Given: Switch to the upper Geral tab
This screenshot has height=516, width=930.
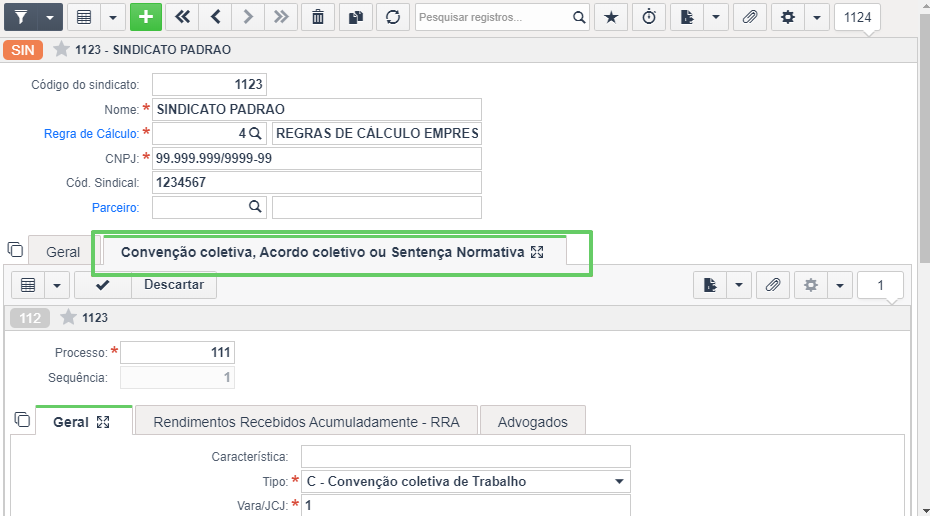Looking at the screenshot, I should pyautogui.click(x=63, y=252).
